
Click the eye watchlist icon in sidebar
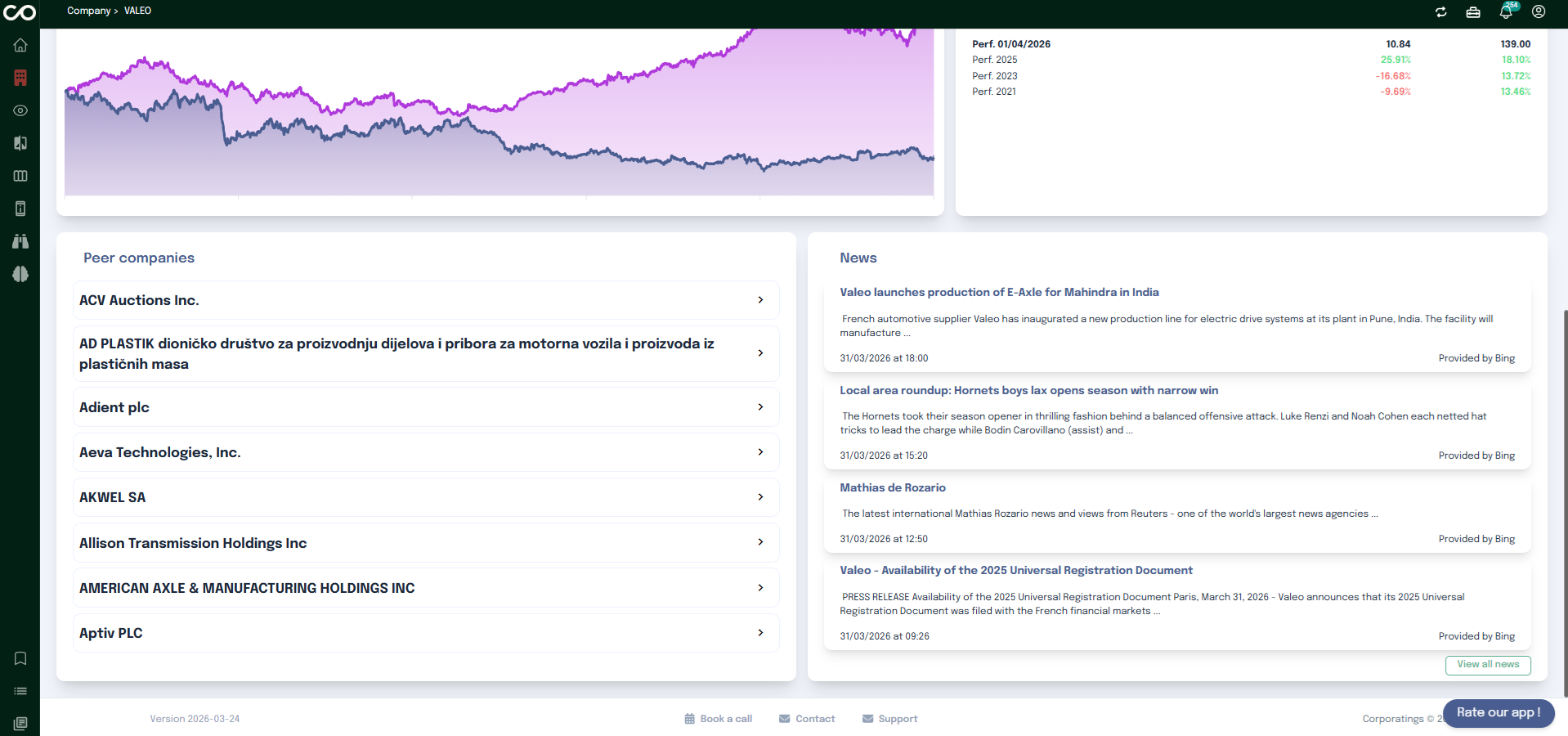20,110
